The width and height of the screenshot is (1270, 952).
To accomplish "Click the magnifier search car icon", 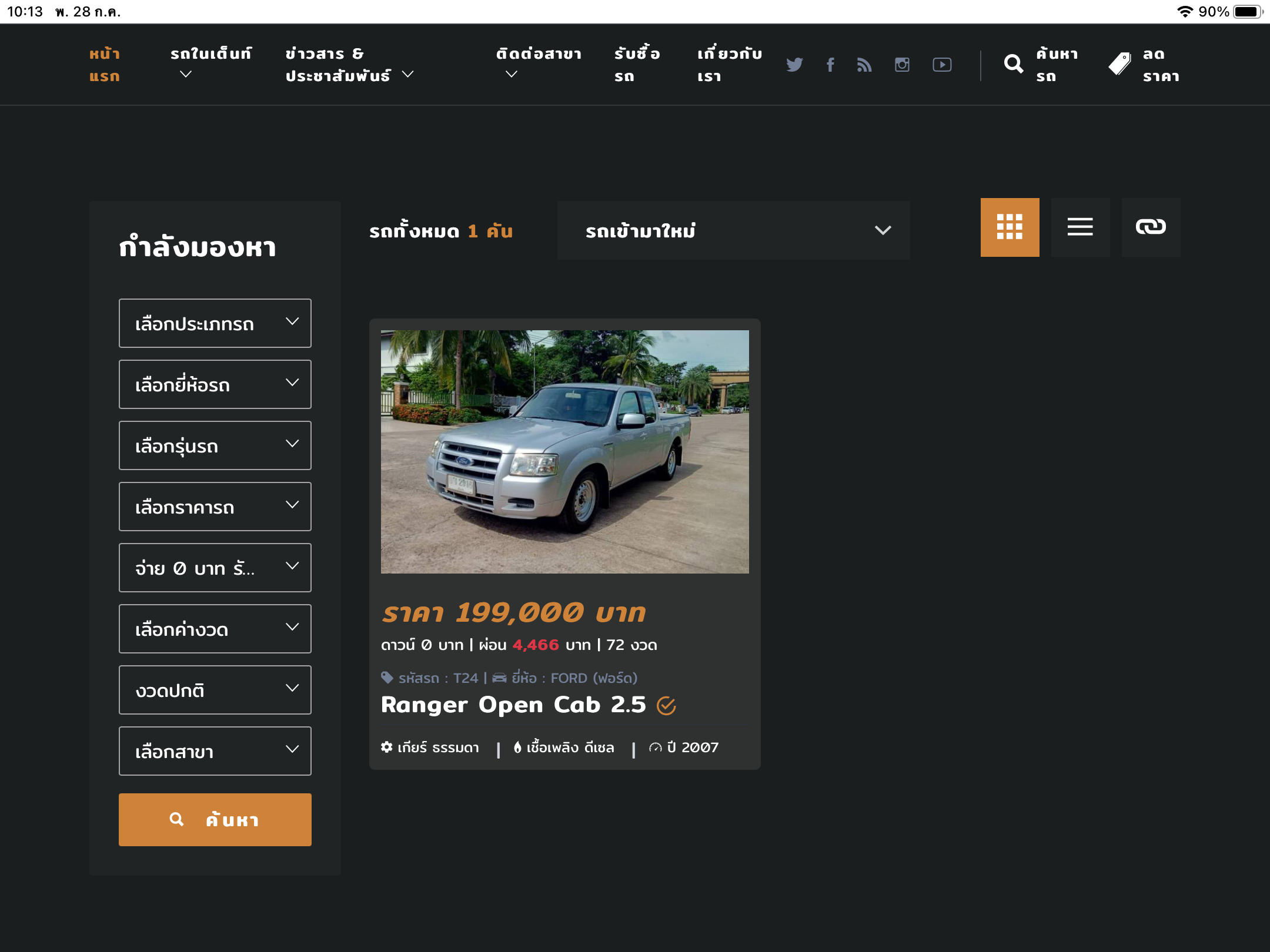I will click(x=1014, y=64).
